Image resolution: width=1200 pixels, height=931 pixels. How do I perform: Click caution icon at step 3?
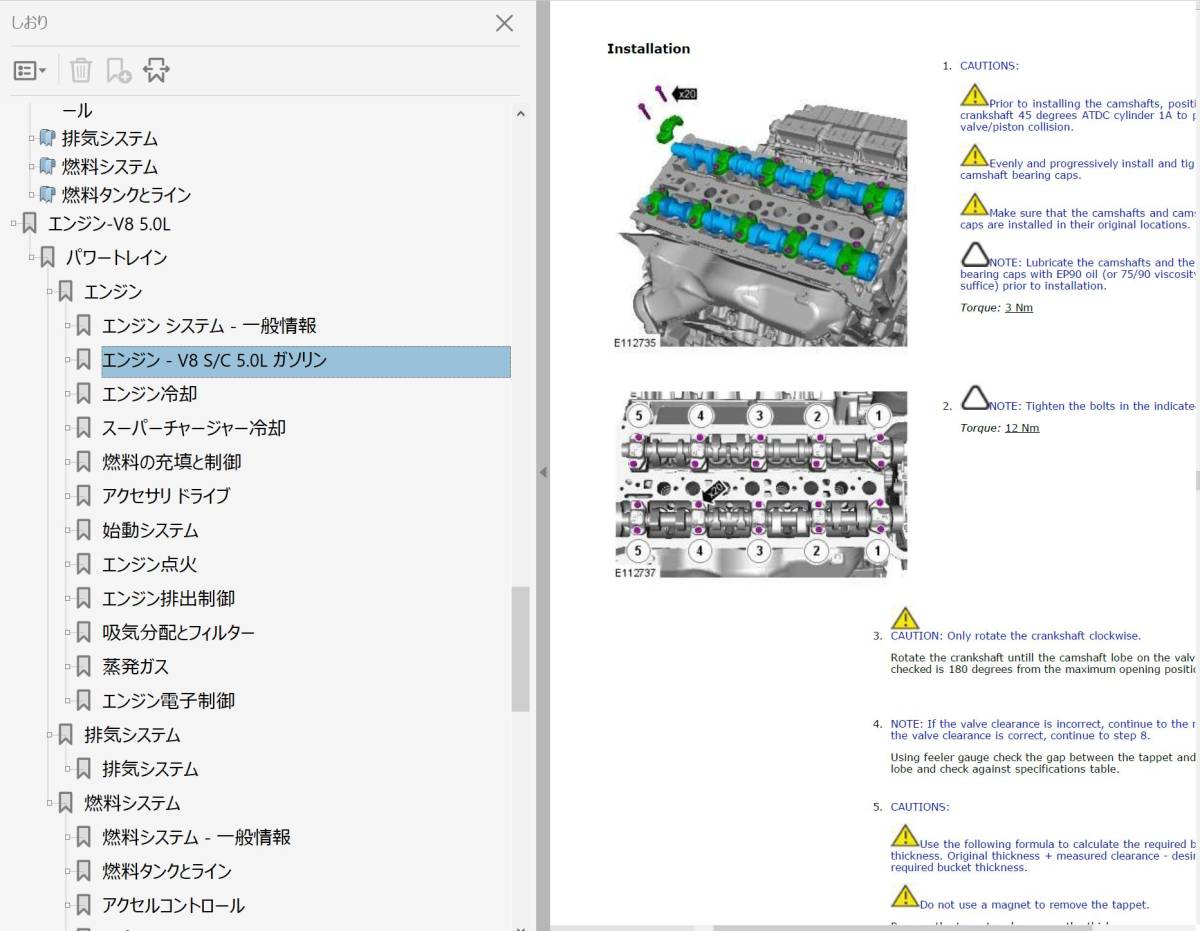point(904,618)
